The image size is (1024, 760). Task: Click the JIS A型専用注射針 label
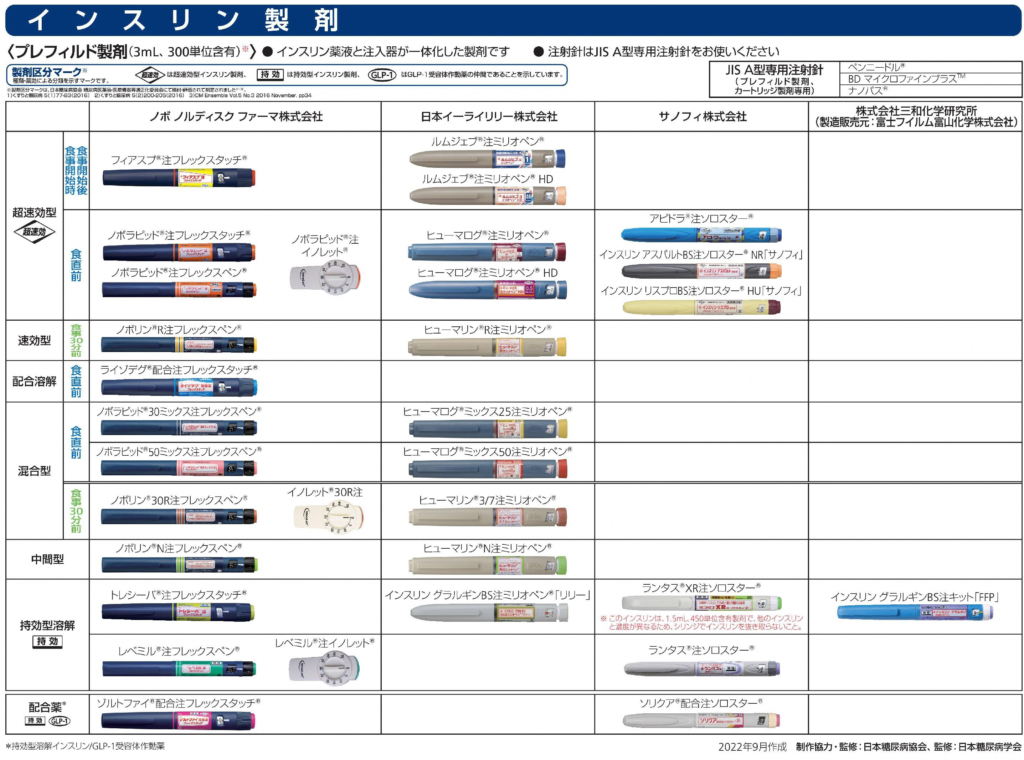pyautogui.click(x=775, y=70)
